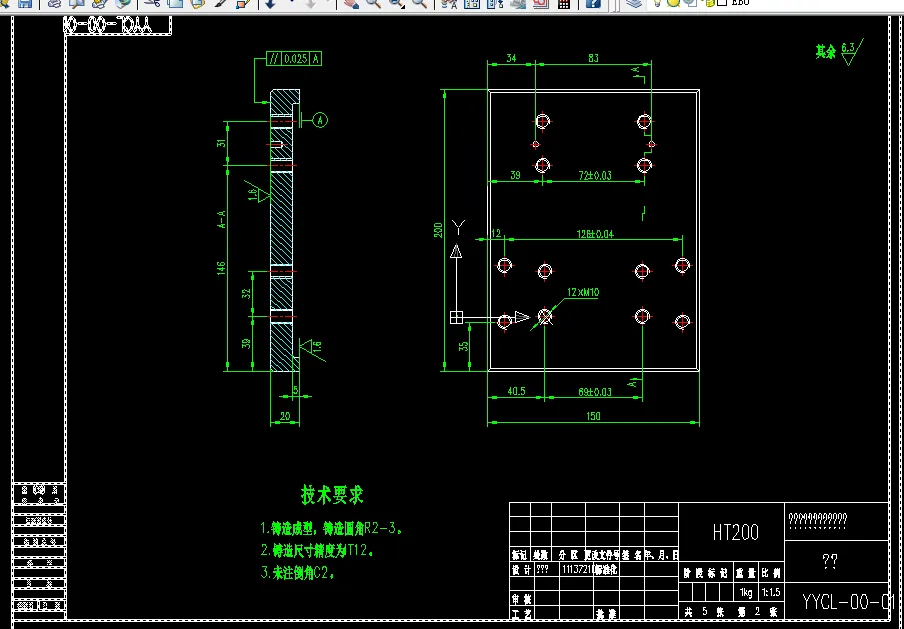Click the current layer color square

(722, 3)
